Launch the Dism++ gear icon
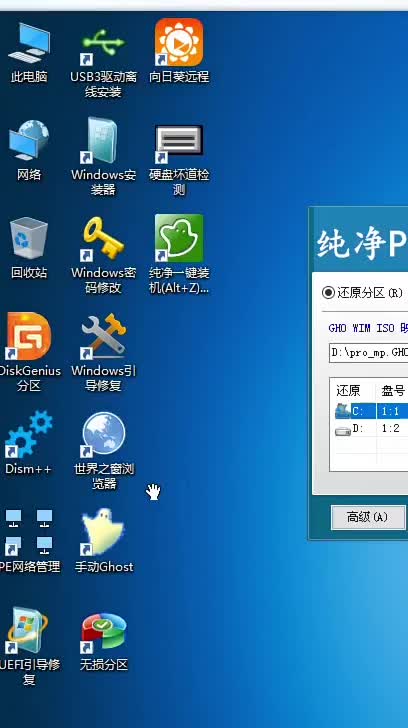408x728 pixels. (29, 443)
